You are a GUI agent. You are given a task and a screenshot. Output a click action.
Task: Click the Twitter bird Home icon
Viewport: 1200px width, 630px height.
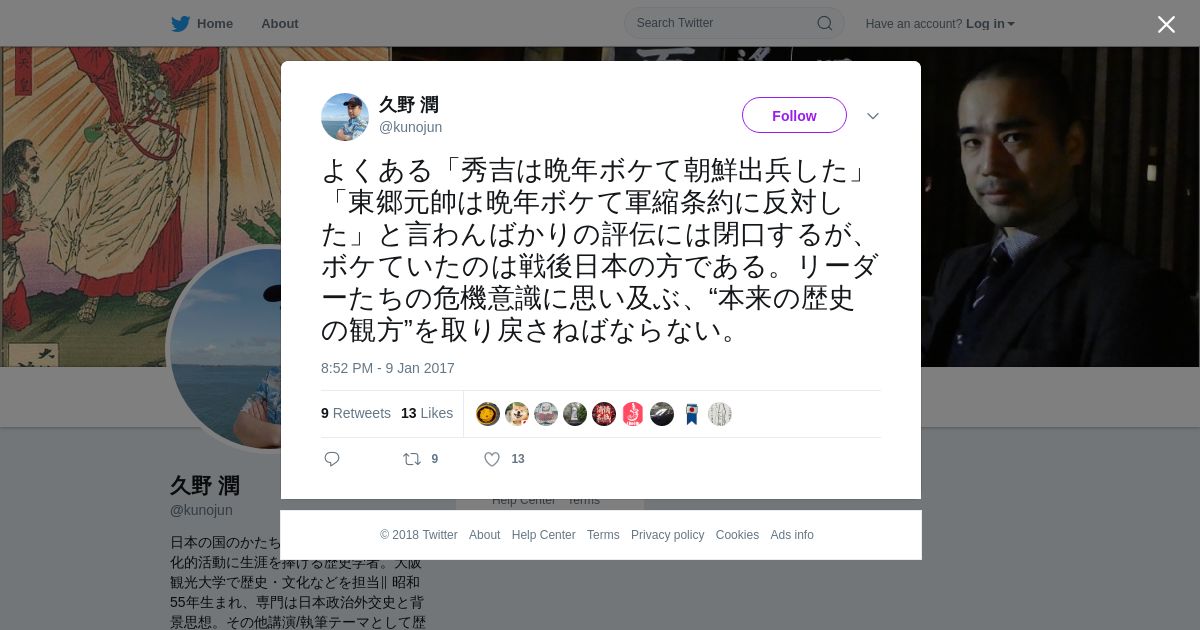[180, 23]
